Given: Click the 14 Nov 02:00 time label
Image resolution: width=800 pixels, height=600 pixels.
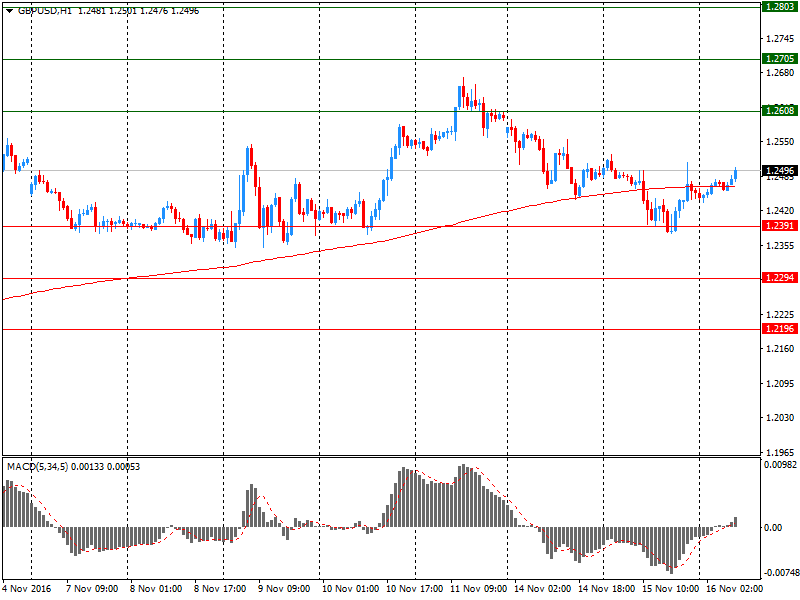Looking at the screenshot, I should click(x=542, y=589).
